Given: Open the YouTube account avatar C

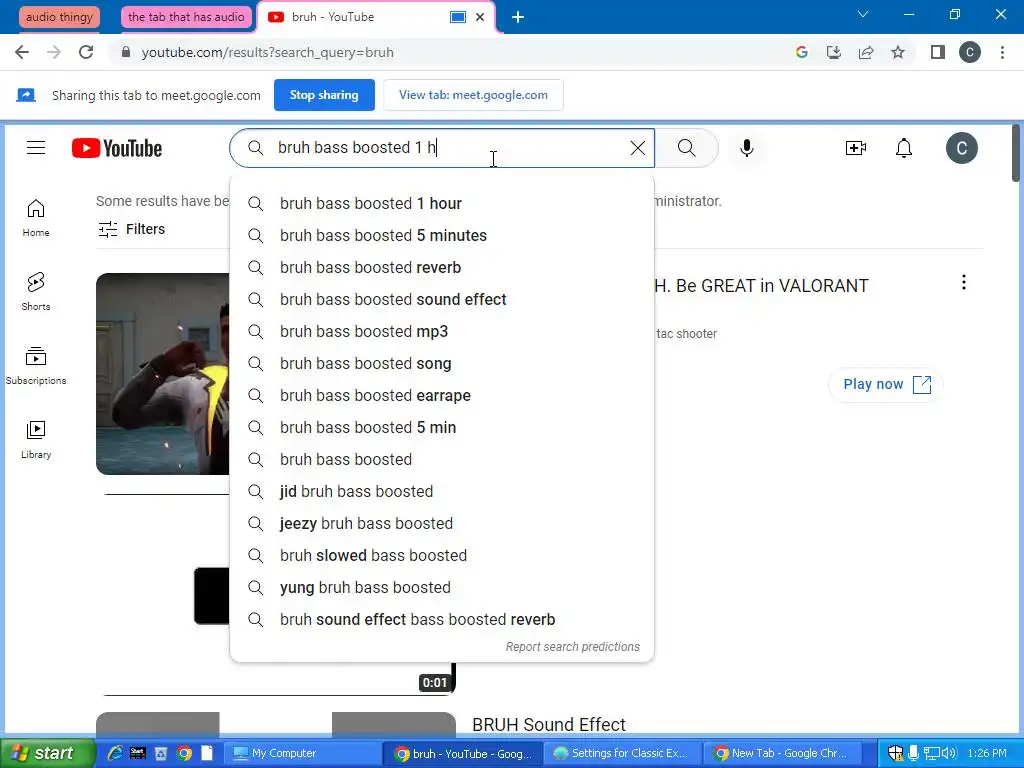Looking at the screenshot, I should click(961, 148).
